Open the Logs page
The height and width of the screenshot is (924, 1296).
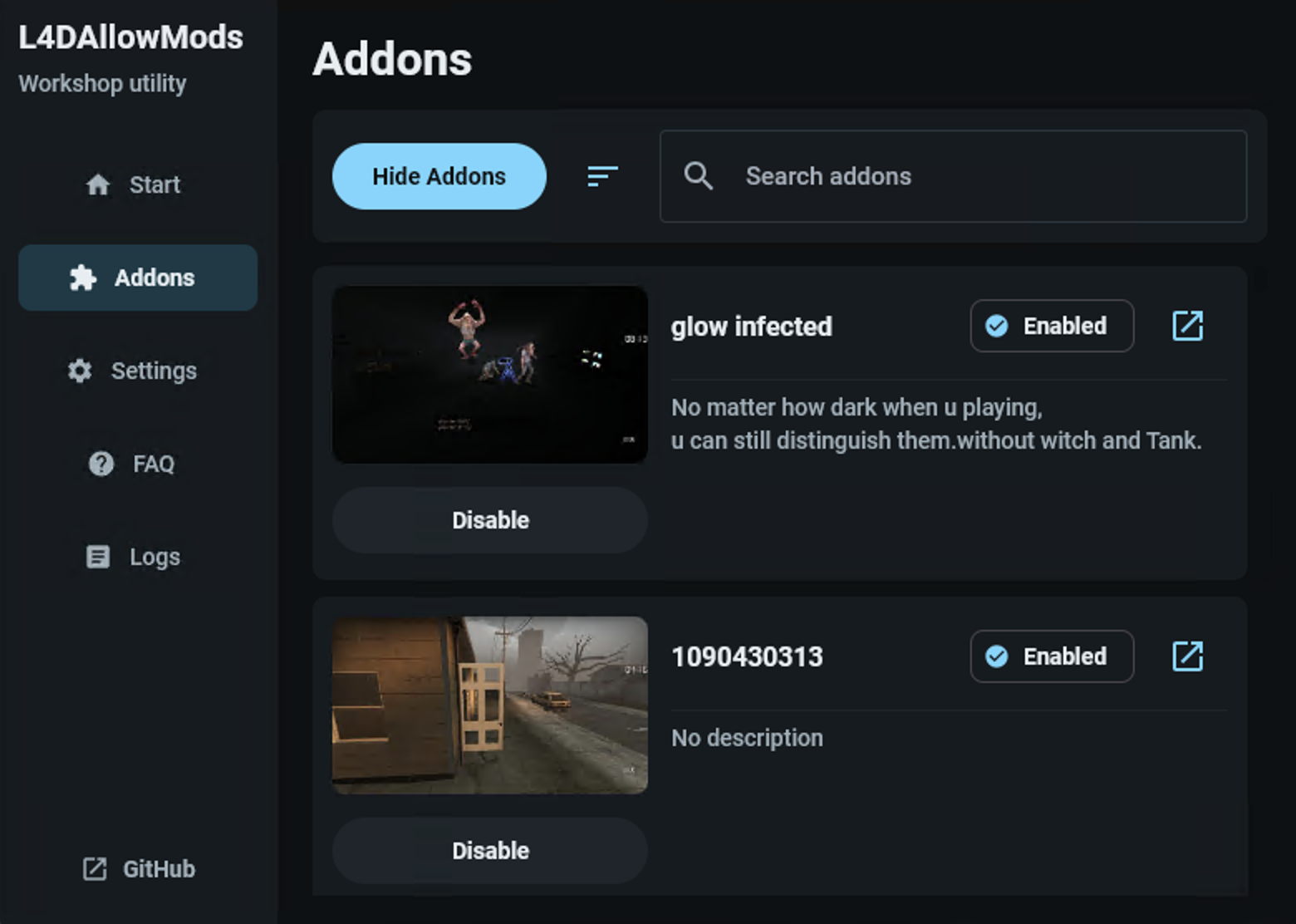pos(137,557)
